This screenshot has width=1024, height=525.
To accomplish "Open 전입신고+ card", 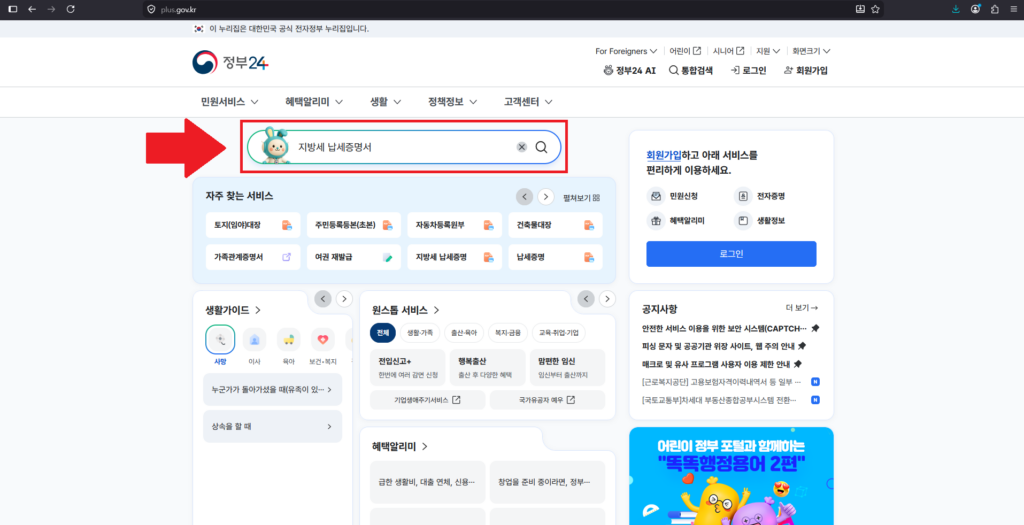I will [x=408, y=368].
